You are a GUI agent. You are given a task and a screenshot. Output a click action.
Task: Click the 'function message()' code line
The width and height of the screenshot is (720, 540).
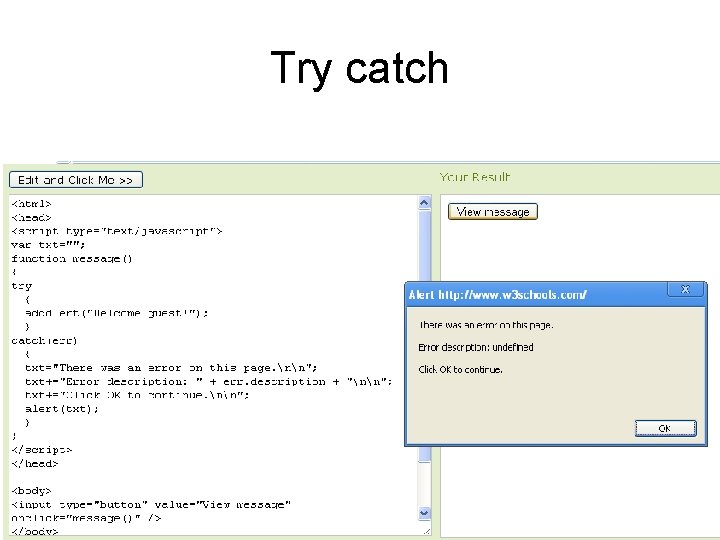[72, 259]
